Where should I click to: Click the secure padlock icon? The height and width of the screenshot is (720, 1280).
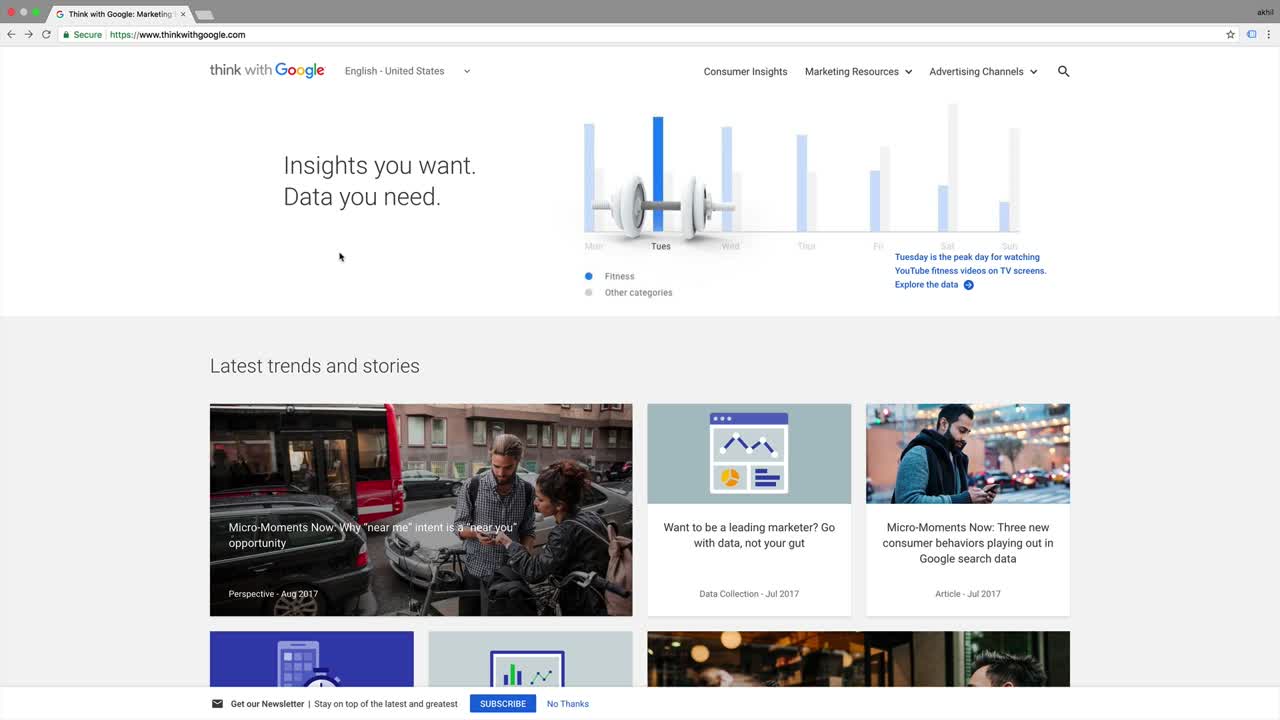[x=66, y=34]
